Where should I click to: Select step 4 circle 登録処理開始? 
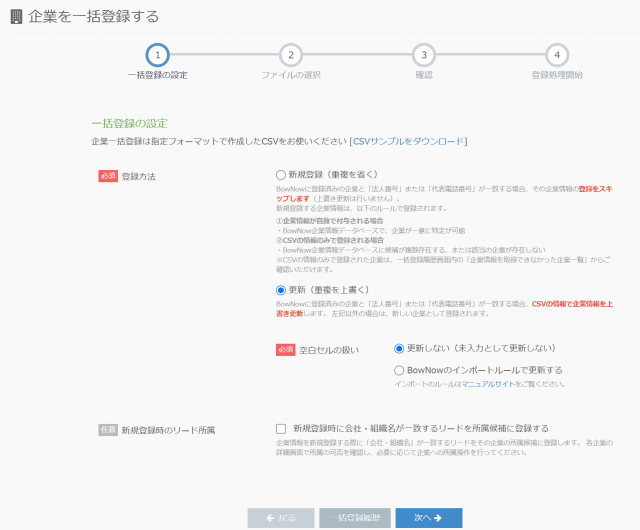(557, 55)
